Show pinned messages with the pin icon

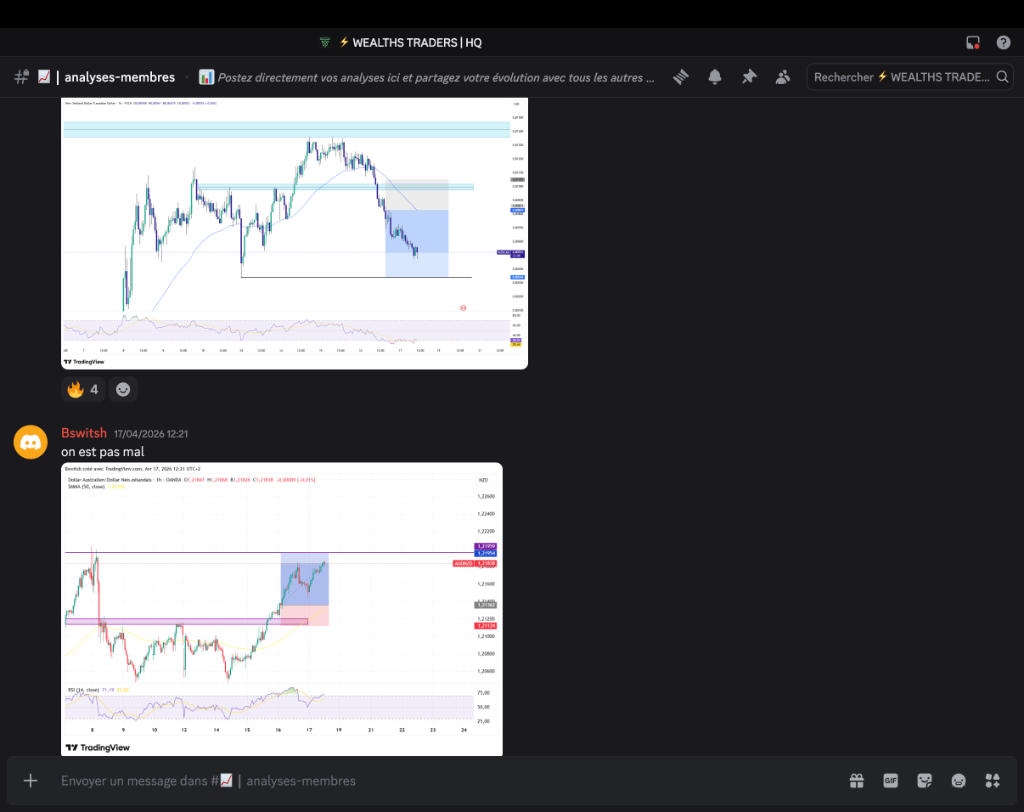click(749, 77)
